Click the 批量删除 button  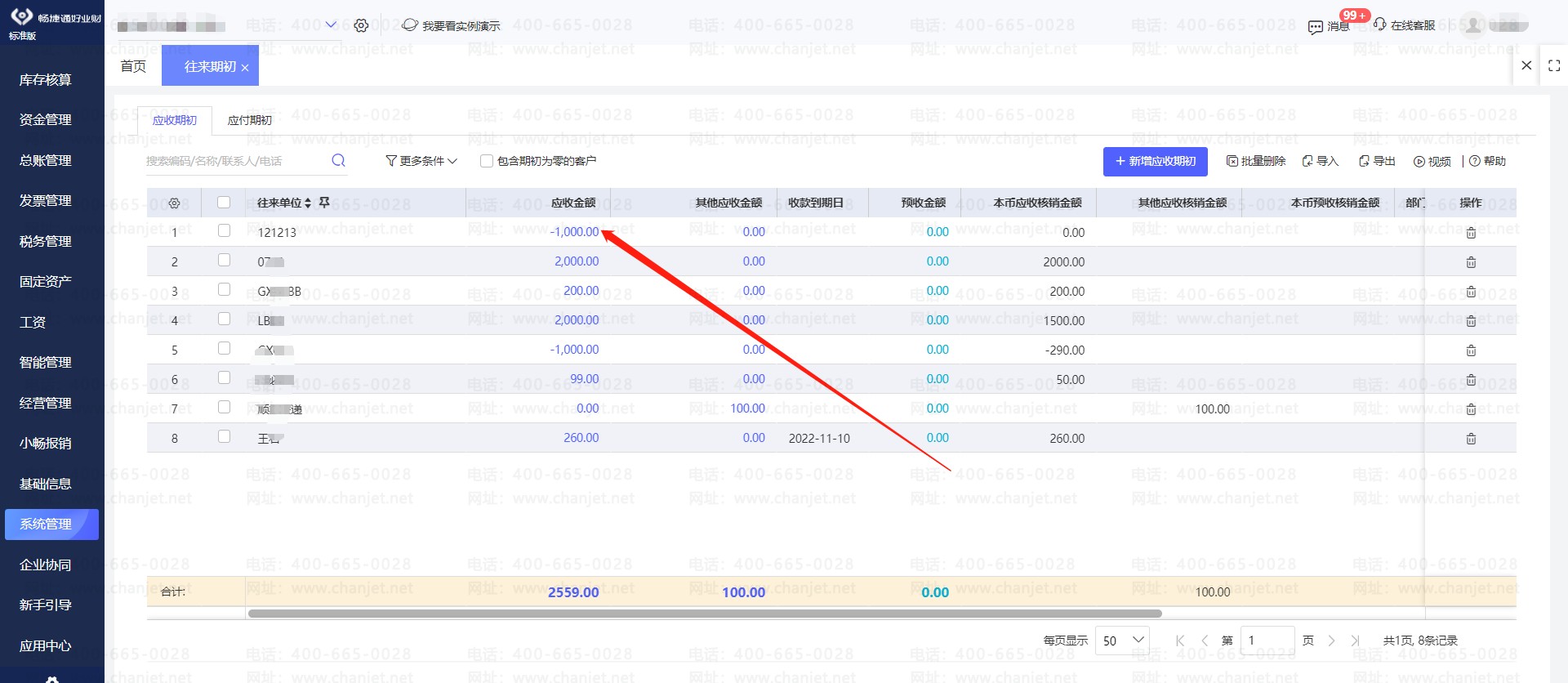coord(1256,162)
